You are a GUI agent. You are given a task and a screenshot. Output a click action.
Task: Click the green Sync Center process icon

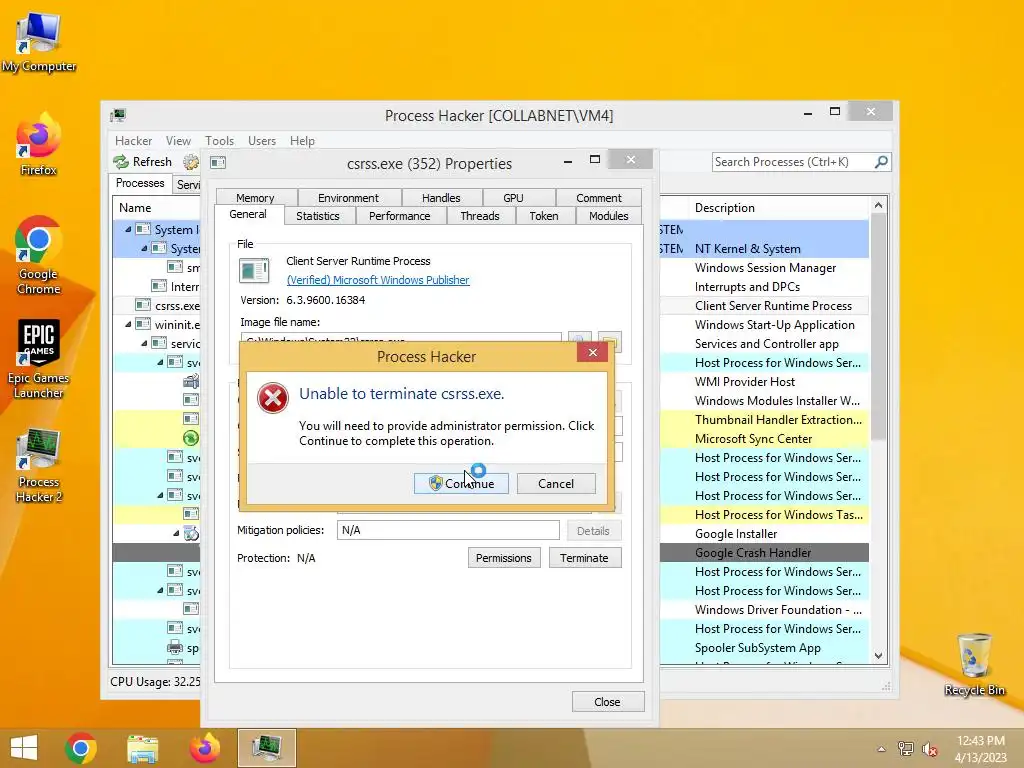[x=191, y=438]
